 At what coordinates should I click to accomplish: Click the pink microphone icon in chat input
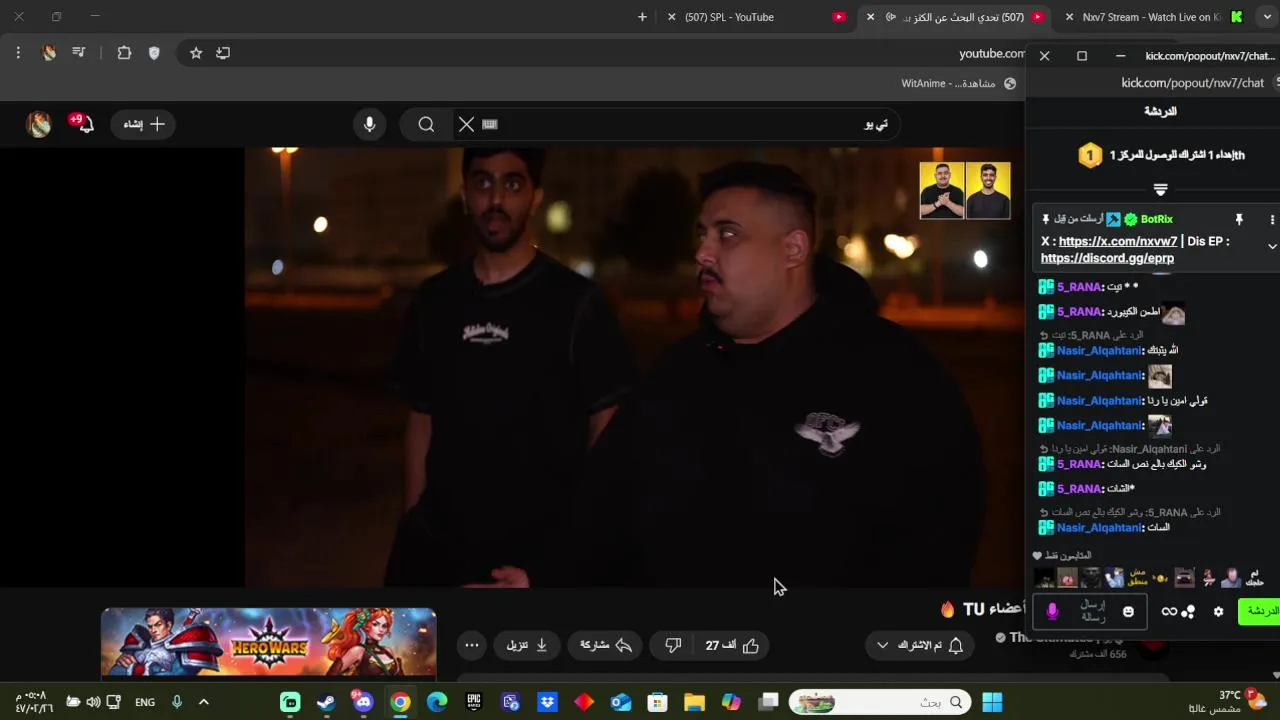click(1052, 611)
